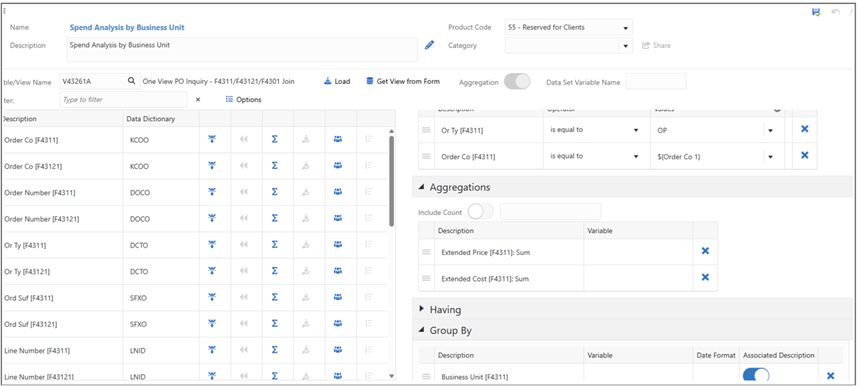Screen dimensions: 860x386
Task: Click the field list vertical scrollbar thumb
Action: coord(391,181)
